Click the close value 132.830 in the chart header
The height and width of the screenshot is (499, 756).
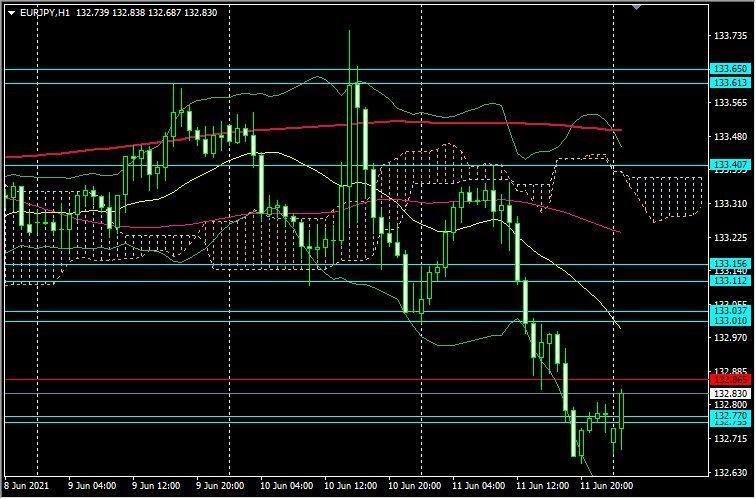click(201, 13)
